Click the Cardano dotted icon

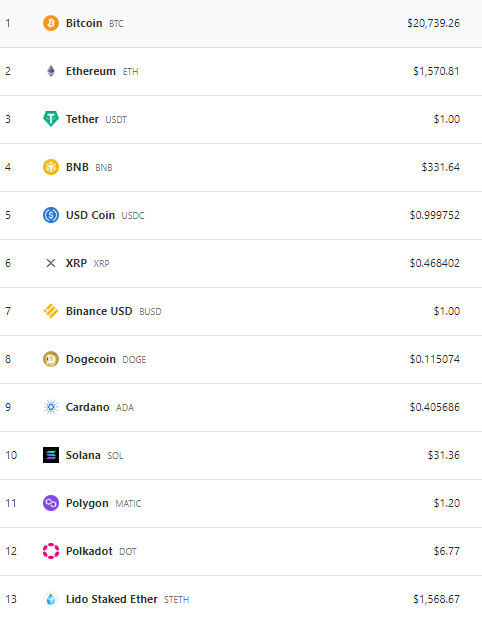(51, 407)
